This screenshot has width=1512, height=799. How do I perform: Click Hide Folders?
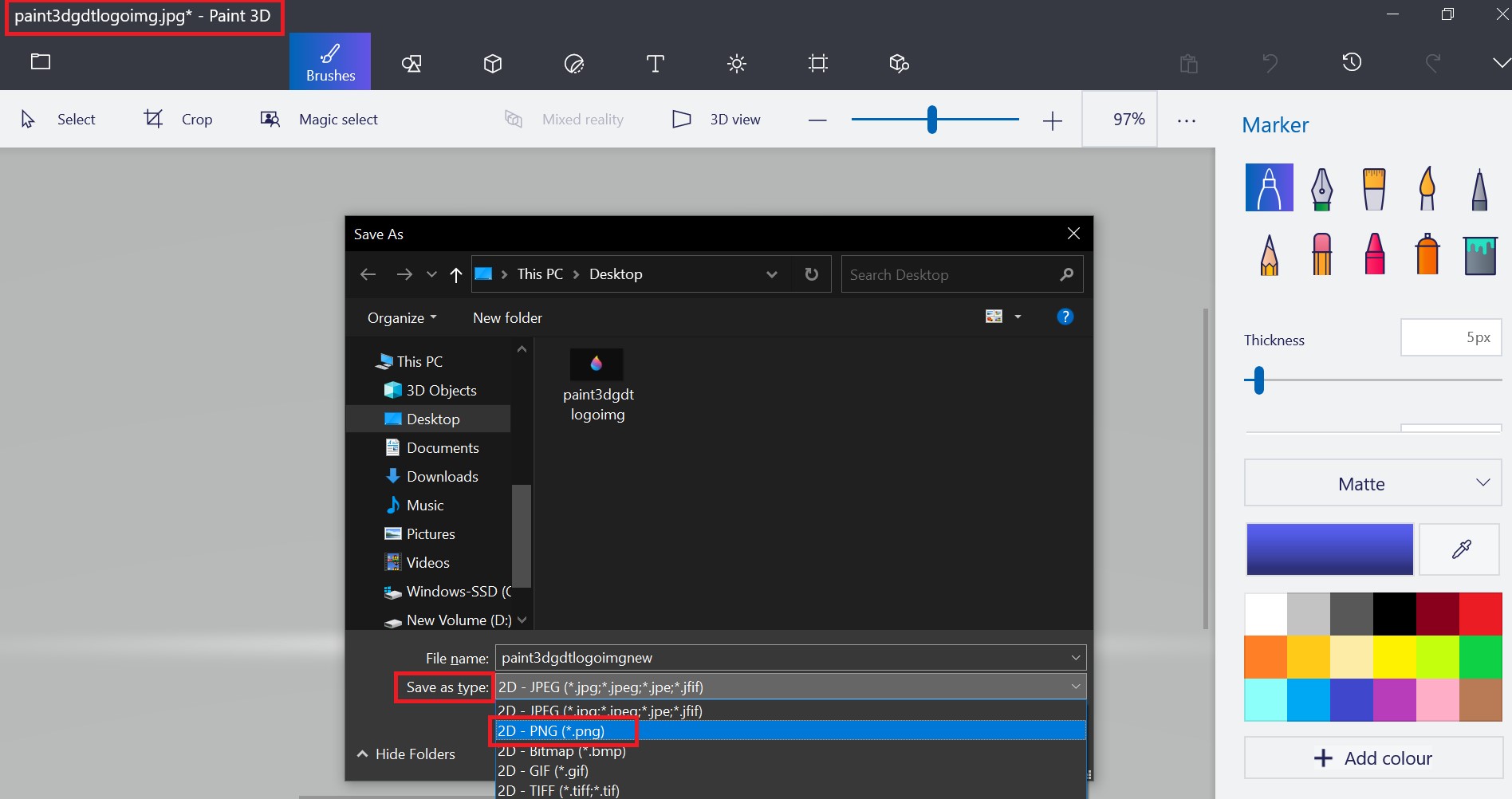pyautogui.click(x=406, y=754)
